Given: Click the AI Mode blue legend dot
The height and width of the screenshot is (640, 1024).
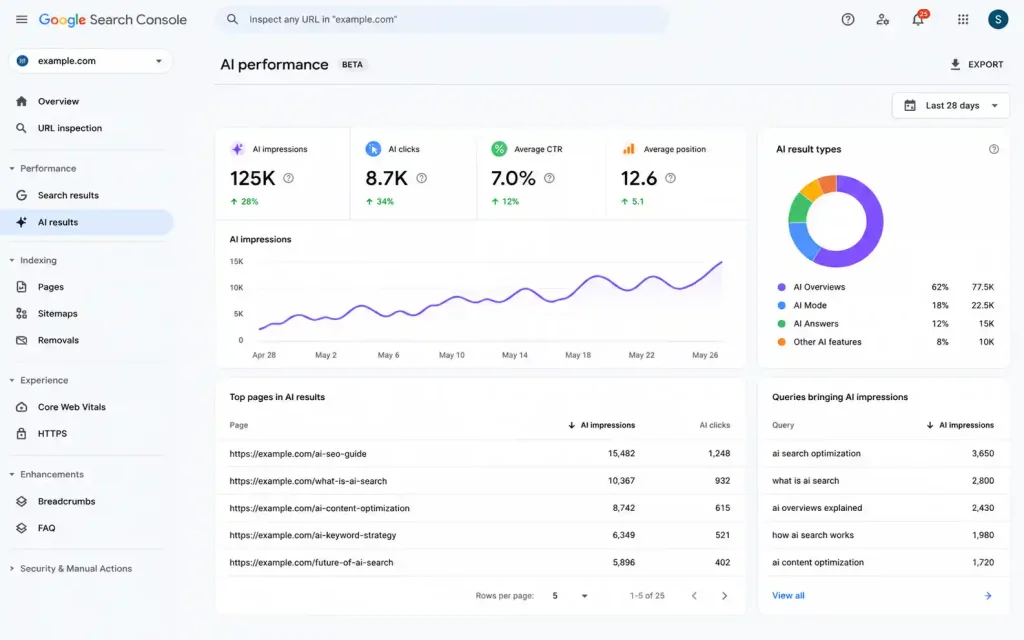Looking at the screenshot, I should tap(781, 305).
